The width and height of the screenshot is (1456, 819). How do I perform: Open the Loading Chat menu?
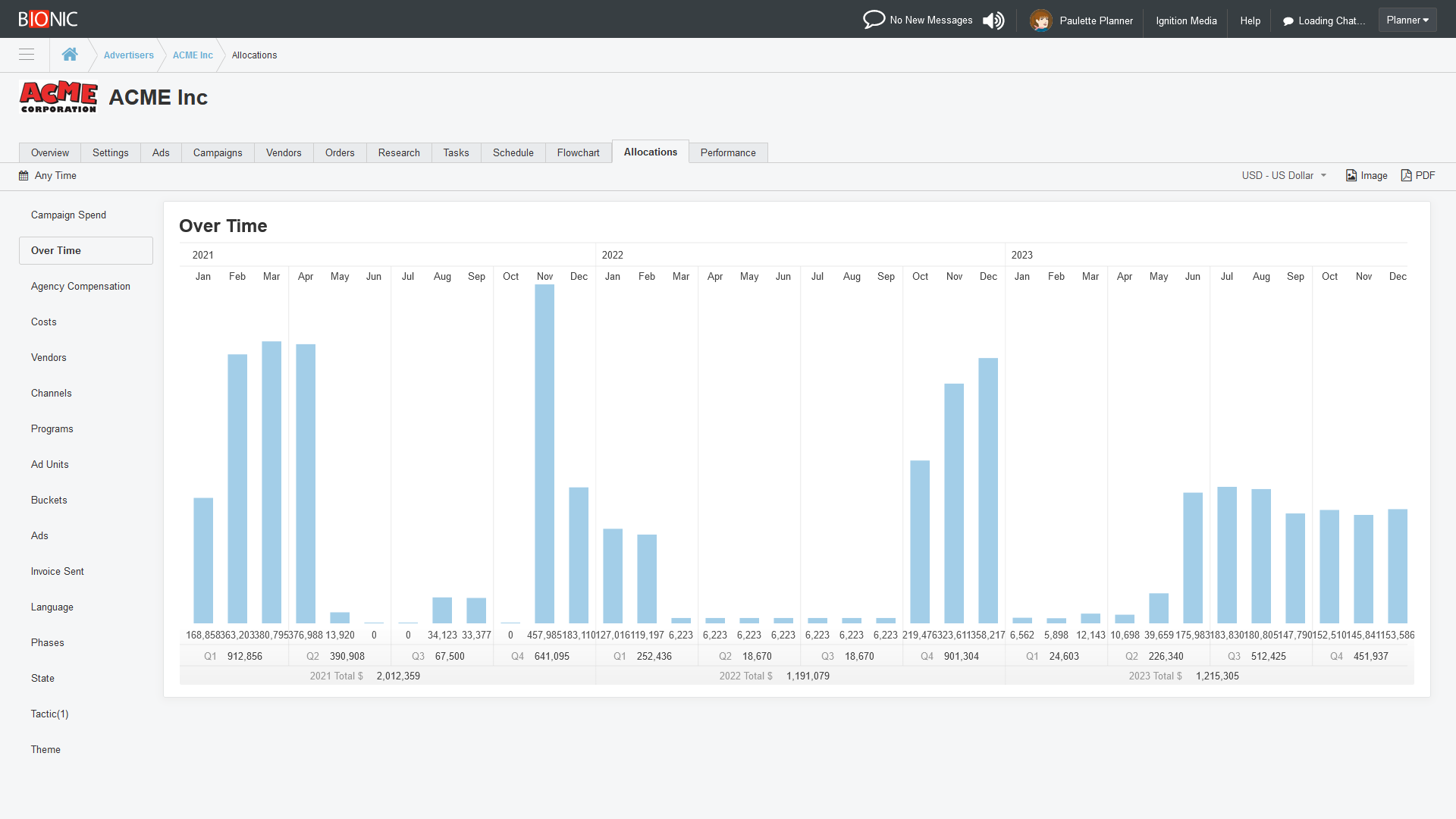(1324, 20)
